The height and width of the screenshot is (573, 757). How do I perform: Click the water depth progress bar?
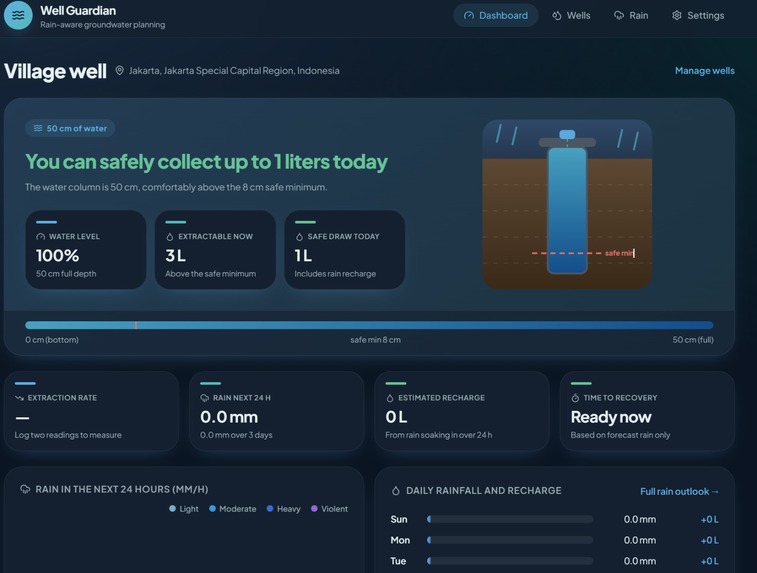click(x=369, y=325)
